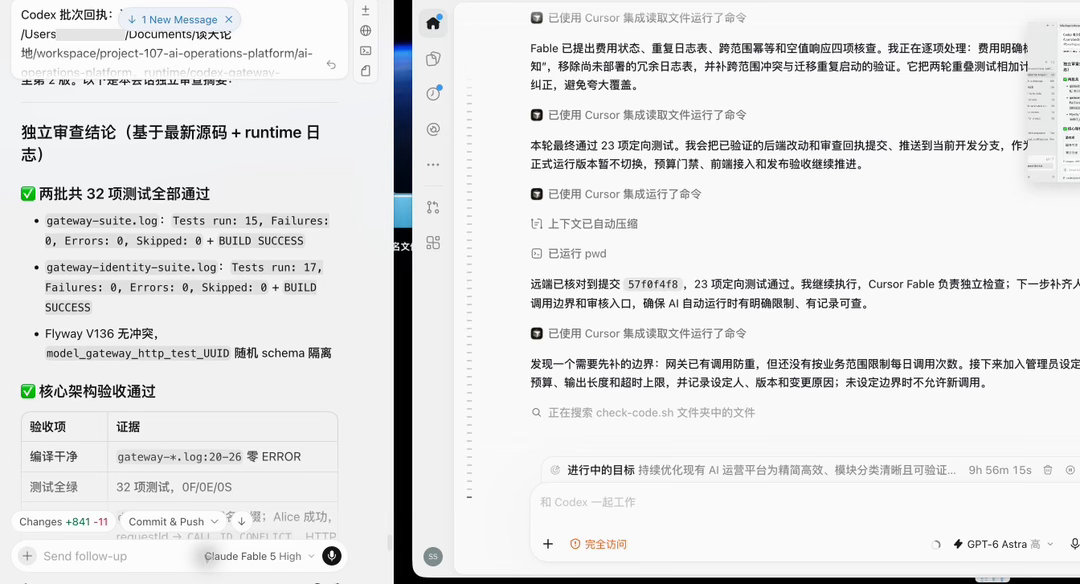
Task: Expand the 已使用 Cursor 集成运行了命令 row
Action: tap(616, 194)
